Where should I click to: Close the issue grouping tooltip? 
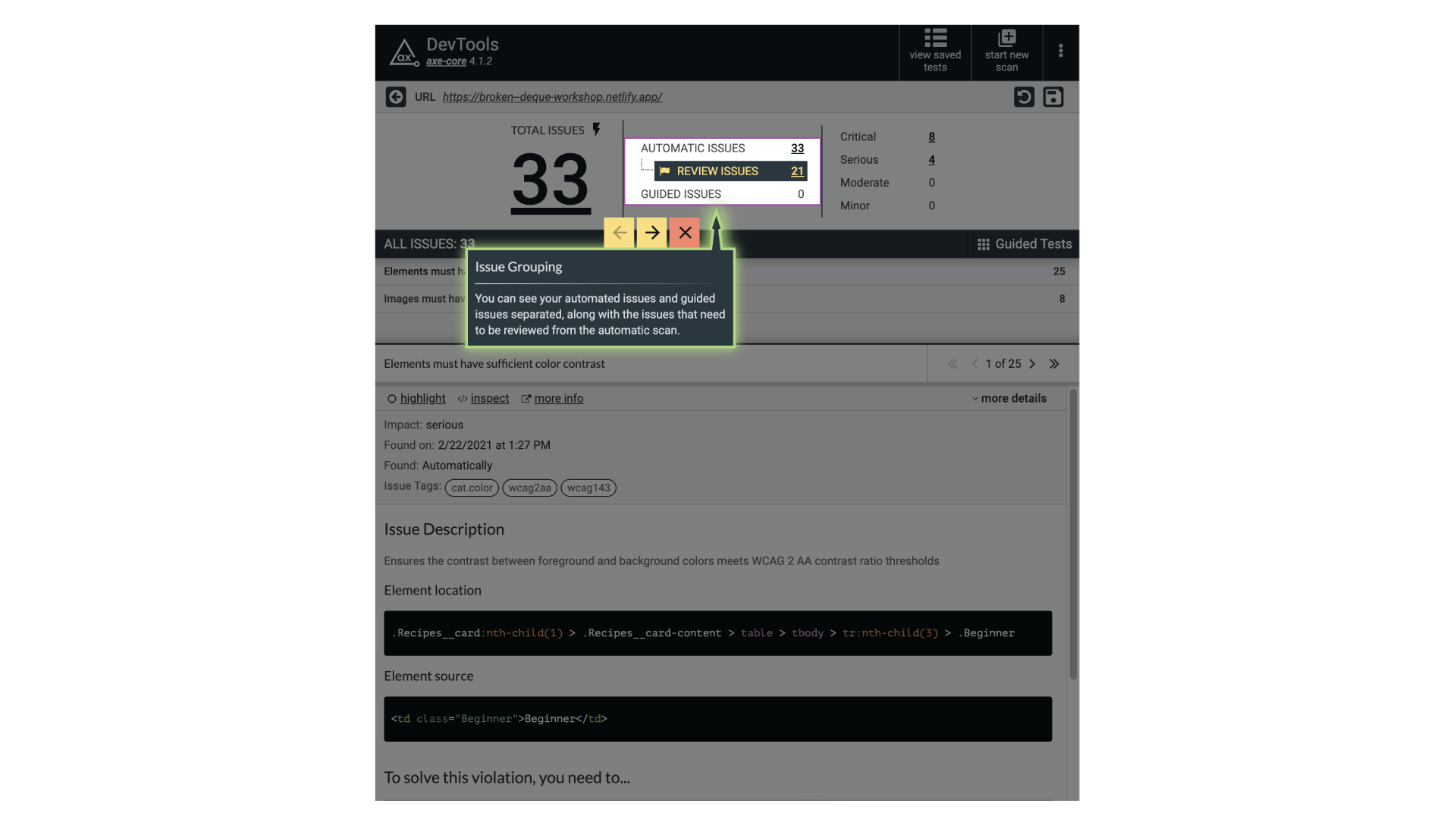(x=684, y=231)
